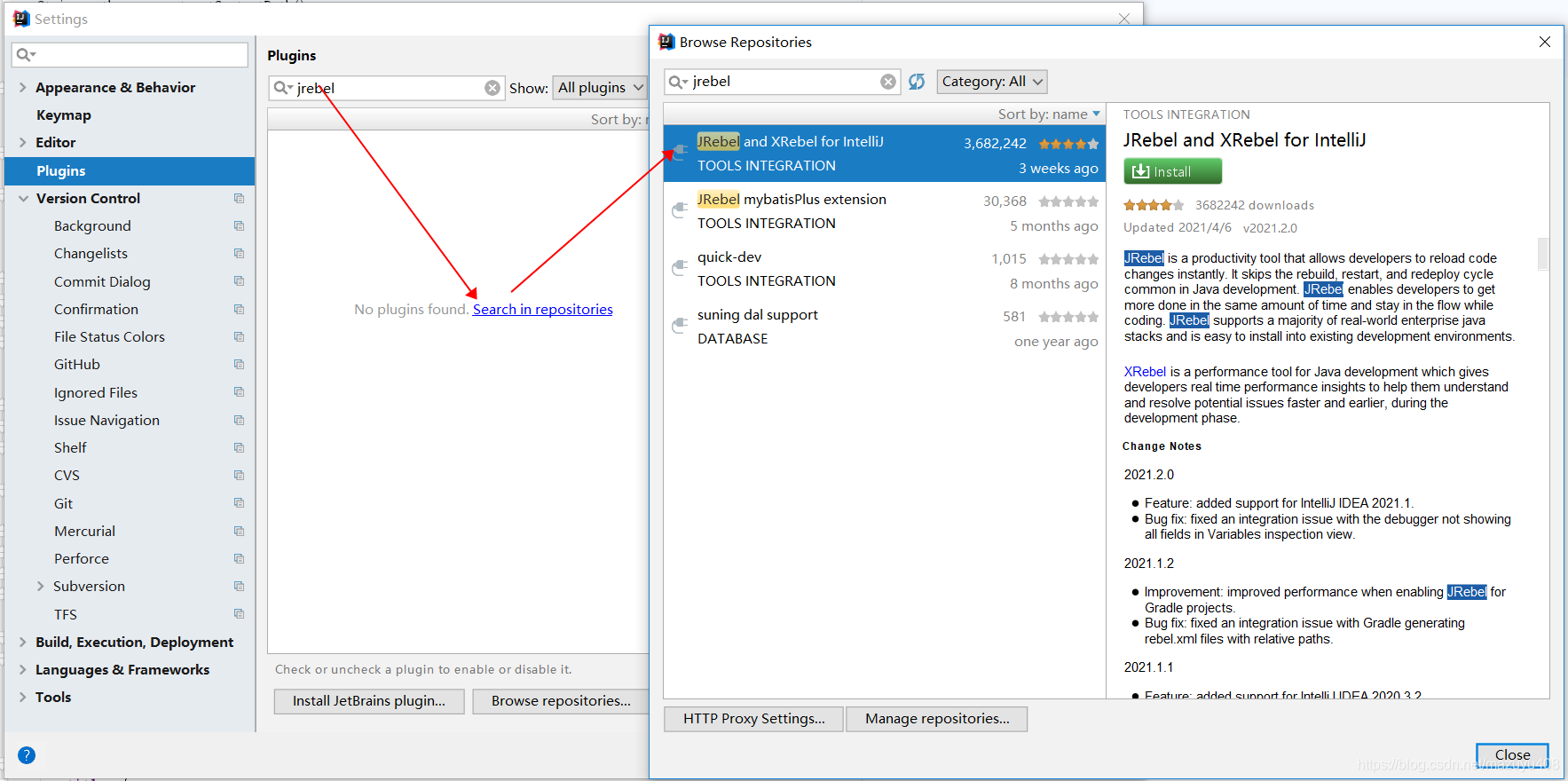Click the Search in repositories link

(x=543, y=309)
